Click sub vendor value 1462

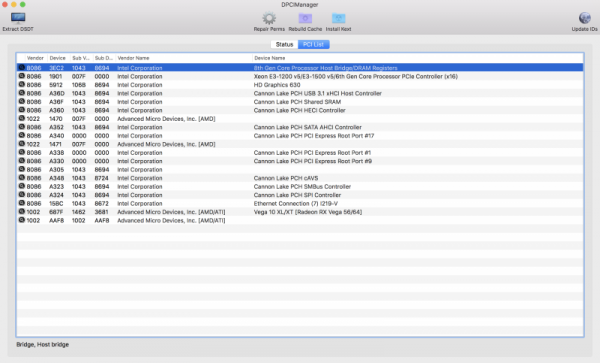tap(79, 212)
